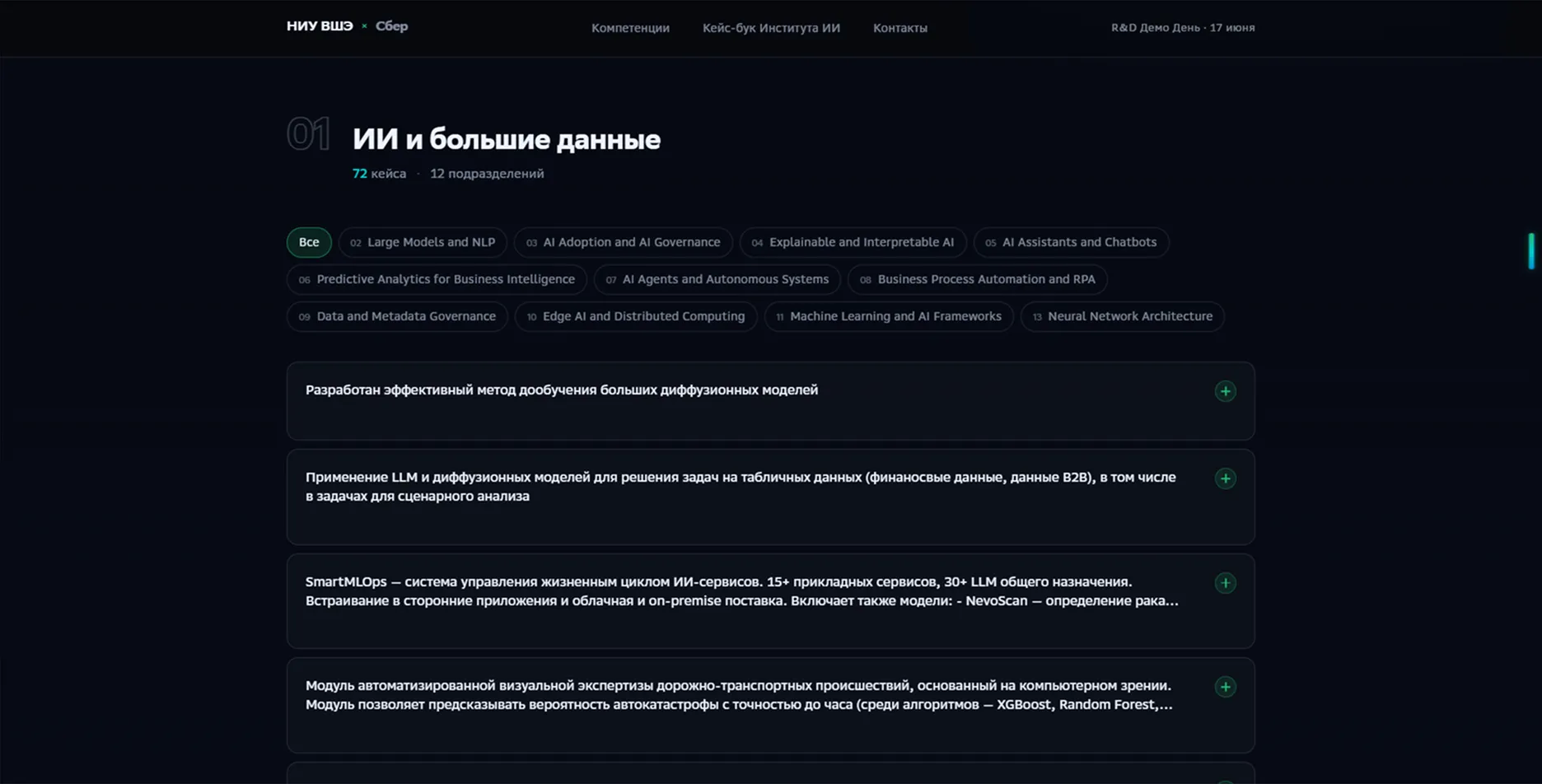Screen dimensions: 1542x784
Task: Open the SmartMLOps case title text
Action: 742,591
